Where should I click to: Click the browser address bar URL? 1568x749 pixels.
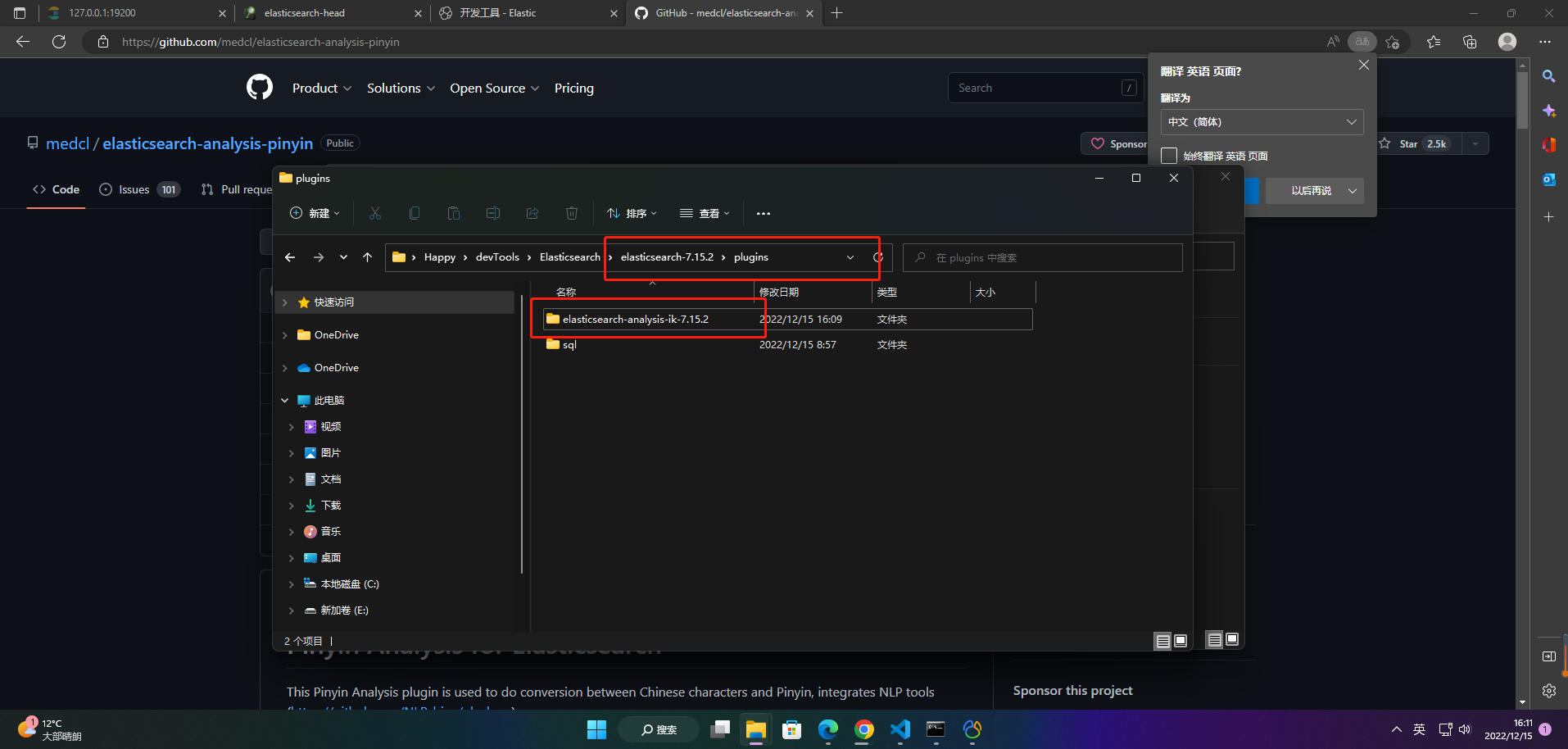(261, 42)
